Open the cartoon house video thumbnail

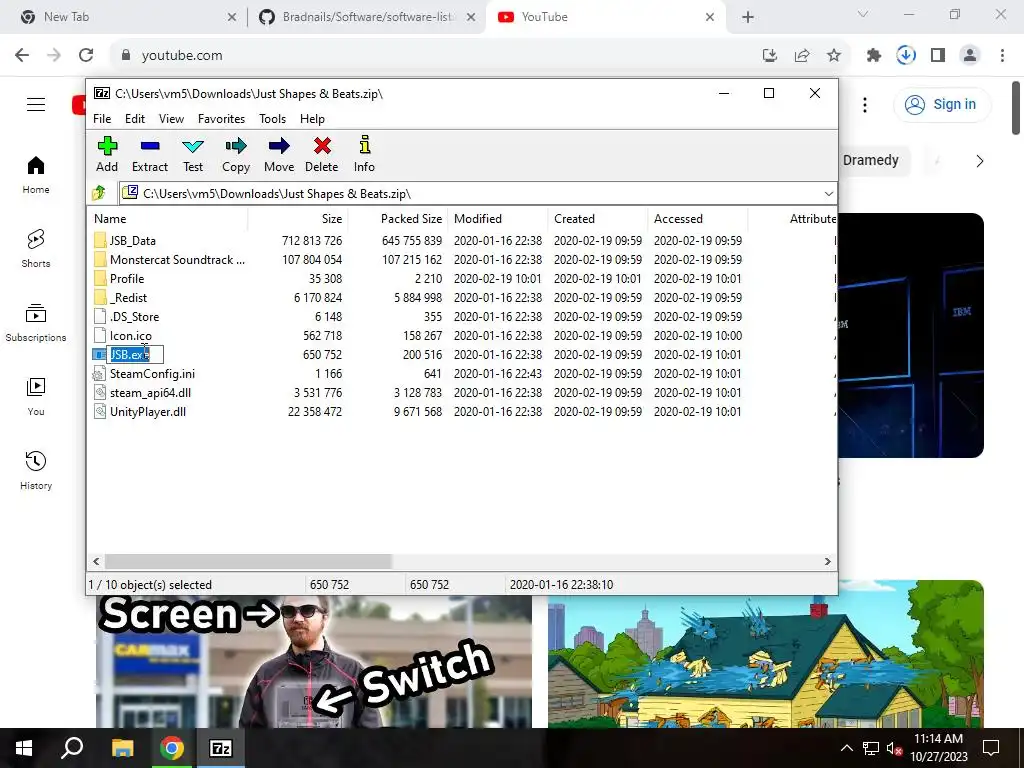click(765, 654)
